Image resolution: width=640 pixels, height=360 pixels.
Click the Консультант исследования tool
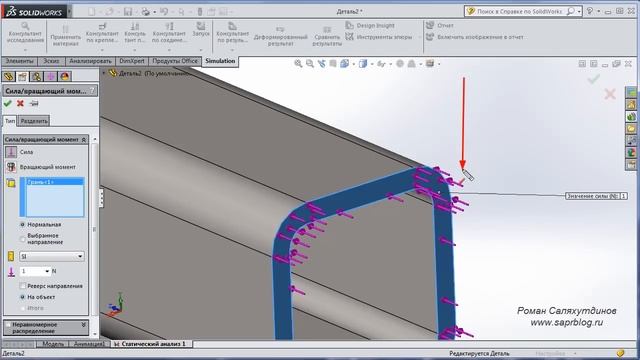tap(25, 33)
